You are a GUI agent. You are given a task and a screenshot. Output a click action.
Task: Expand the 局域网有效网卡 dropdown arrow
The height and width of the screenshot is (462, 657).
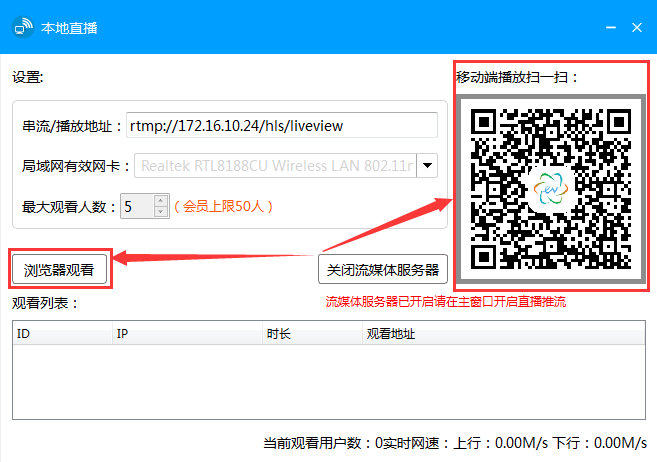tap(427, 165)
